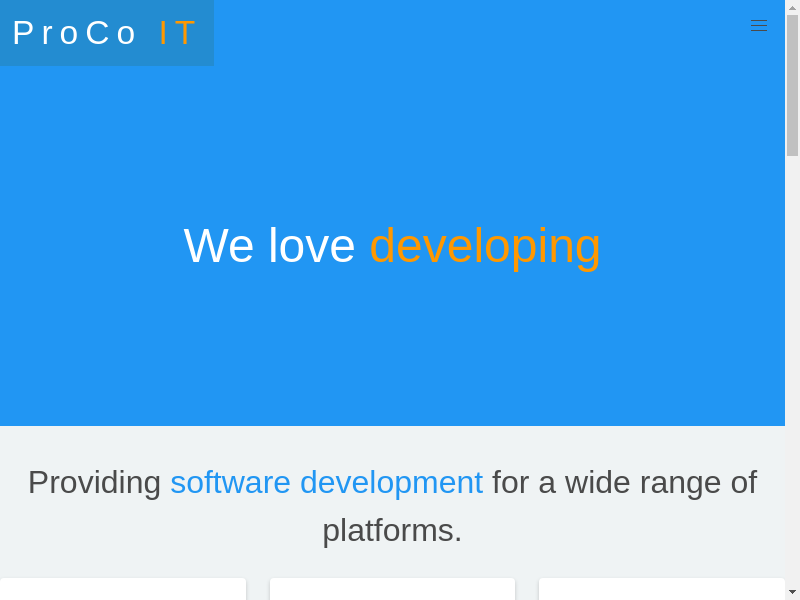Click the orange "IT" in the logo
Image resolution: width=800 pixels, height=600 pixels.
(x=178, y=33)
